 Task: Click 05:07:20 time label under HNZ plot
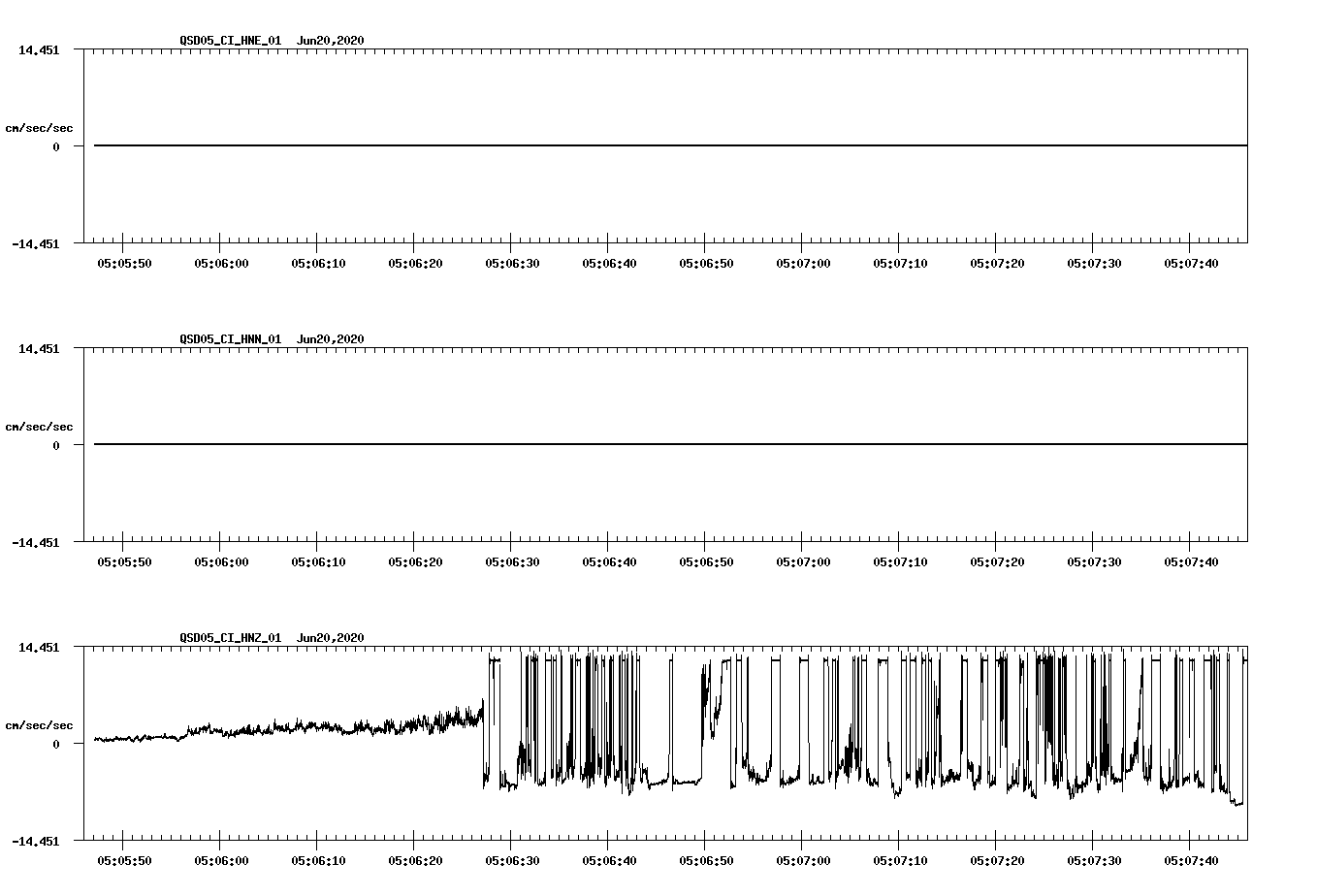pos(997,861)
